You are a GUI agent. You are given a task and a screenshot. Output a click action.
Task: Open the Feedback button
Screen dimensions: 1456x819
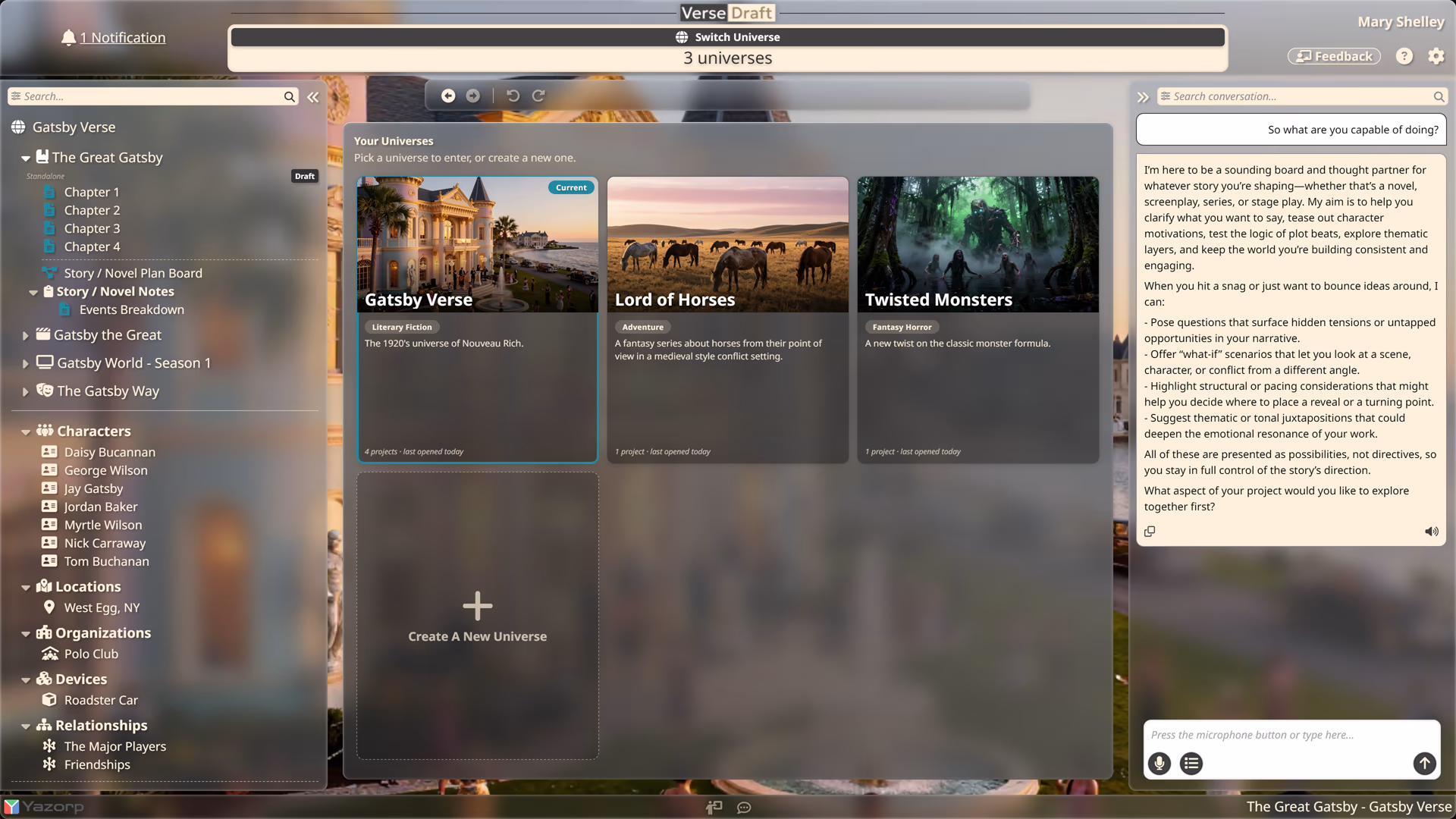click(x=1334, y=56)
